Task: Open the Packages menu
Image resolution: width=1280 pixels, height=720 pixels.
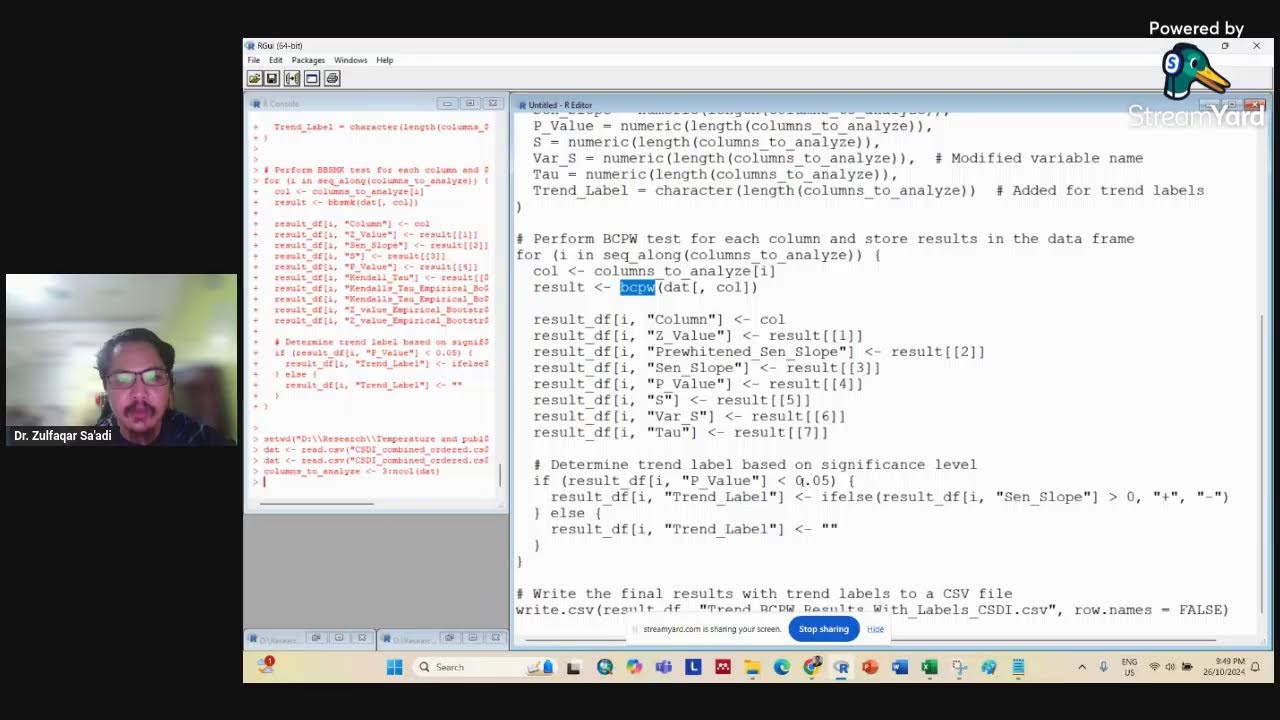Action: [308, 60]
